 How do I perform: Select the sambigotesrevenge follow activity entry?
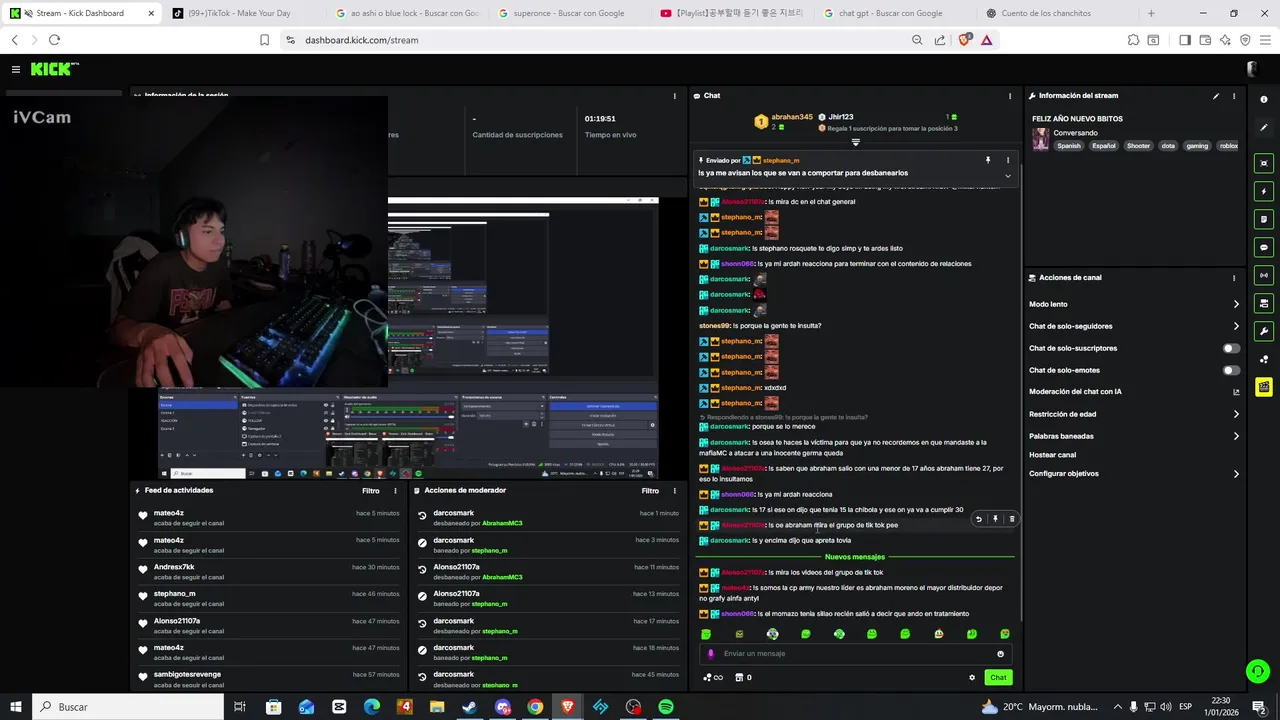270,680
